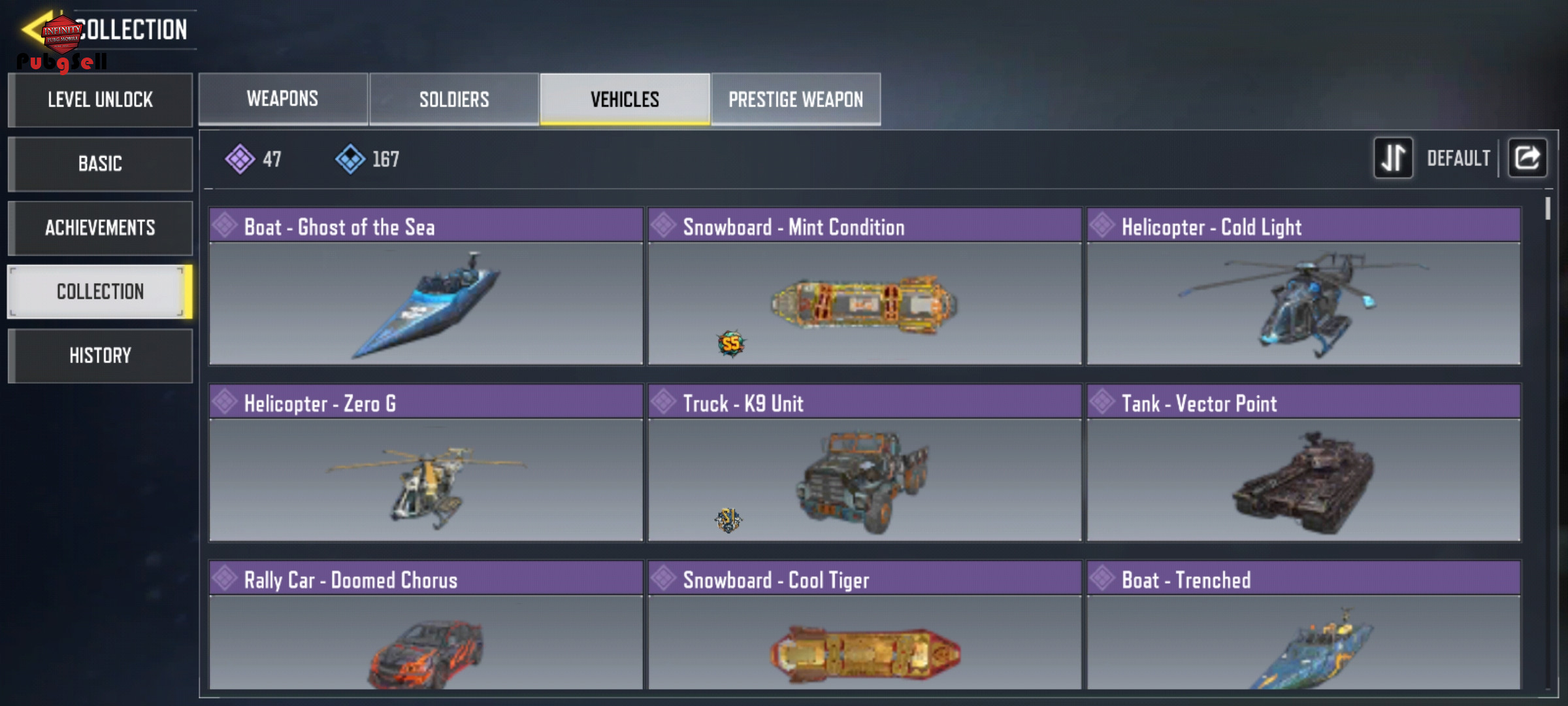Image resolution: width=1568 pixels, height=706 pixels.
Task: Click the purple epic diamond counter icon
Action: point(240,159)
